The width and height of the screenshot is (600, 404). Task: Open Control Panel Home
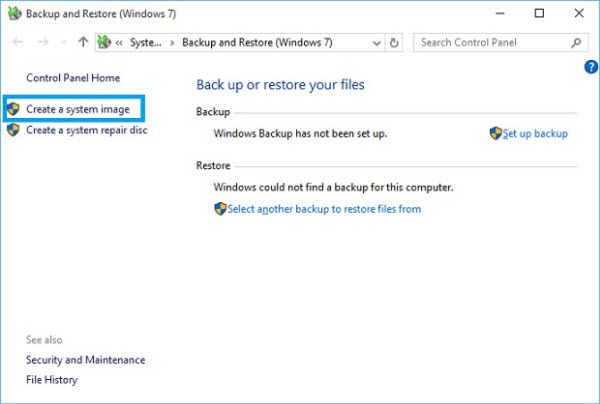point(73,78)
